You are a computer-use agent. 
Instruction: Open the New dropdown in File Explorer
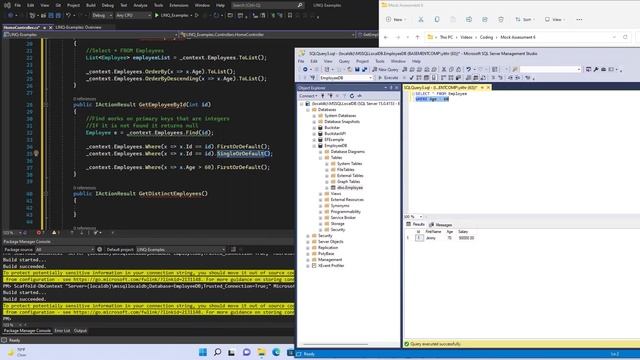tap(396, 20)
